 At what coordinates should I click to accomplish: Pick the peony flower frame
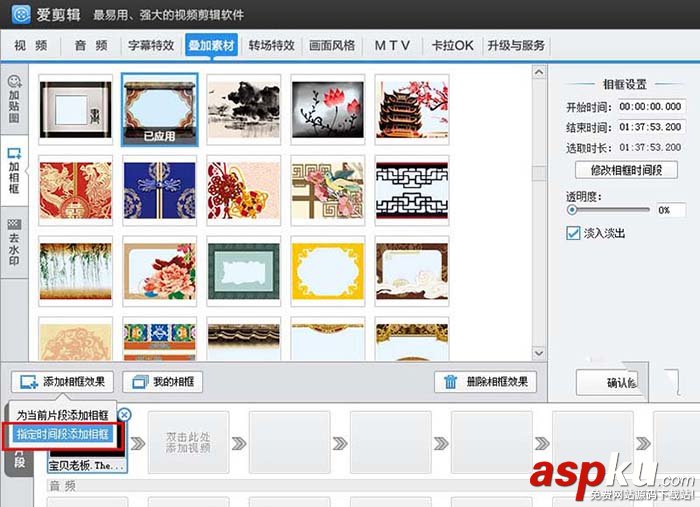pyautogui.click(x=159, y=271)
